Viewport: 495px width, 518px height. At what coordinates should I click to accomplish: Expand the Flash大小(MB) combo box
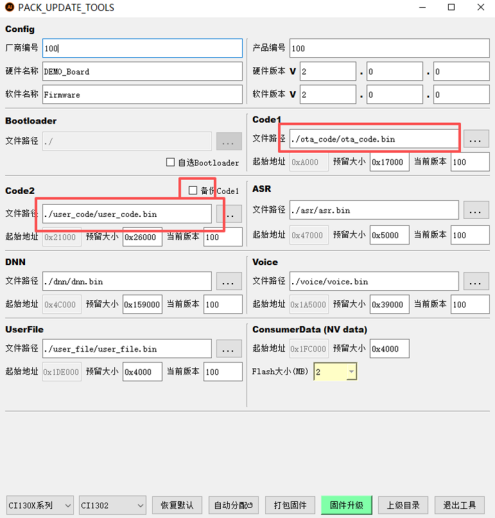click(x=335, y=371)
